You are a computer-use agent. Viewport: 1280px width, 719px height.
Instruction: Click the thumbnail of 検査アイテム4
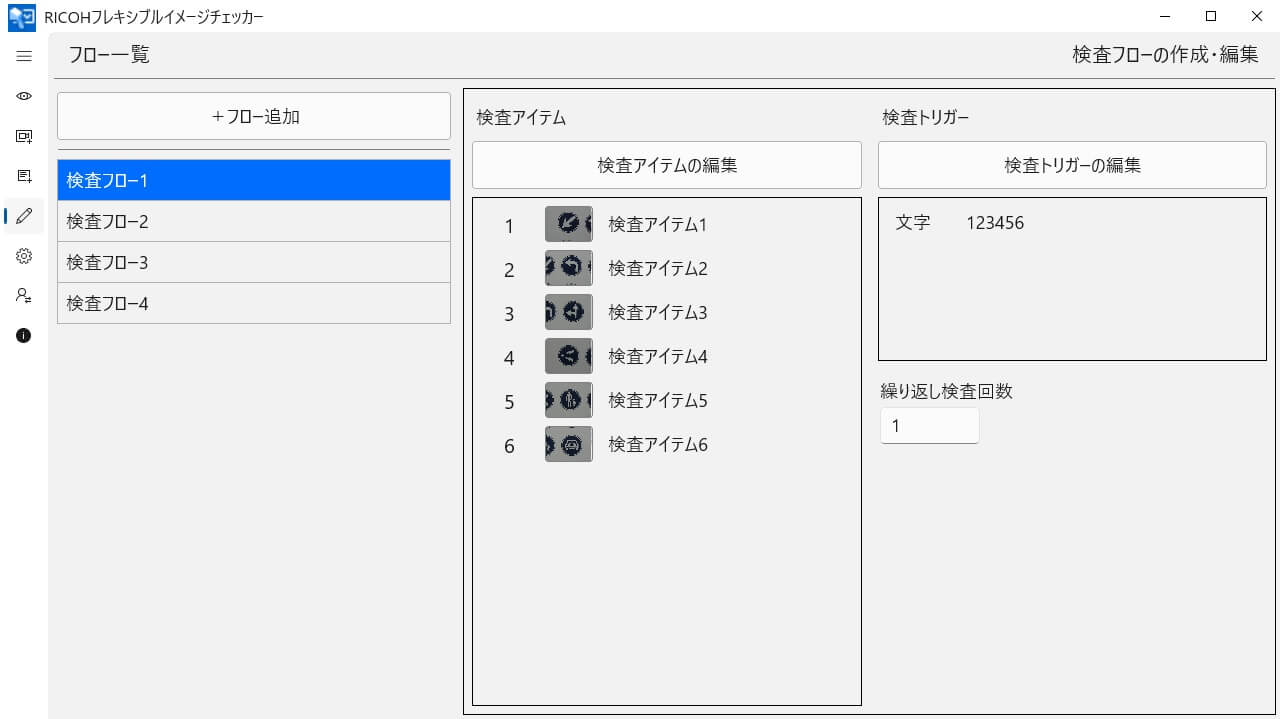[x=568, y=357]
